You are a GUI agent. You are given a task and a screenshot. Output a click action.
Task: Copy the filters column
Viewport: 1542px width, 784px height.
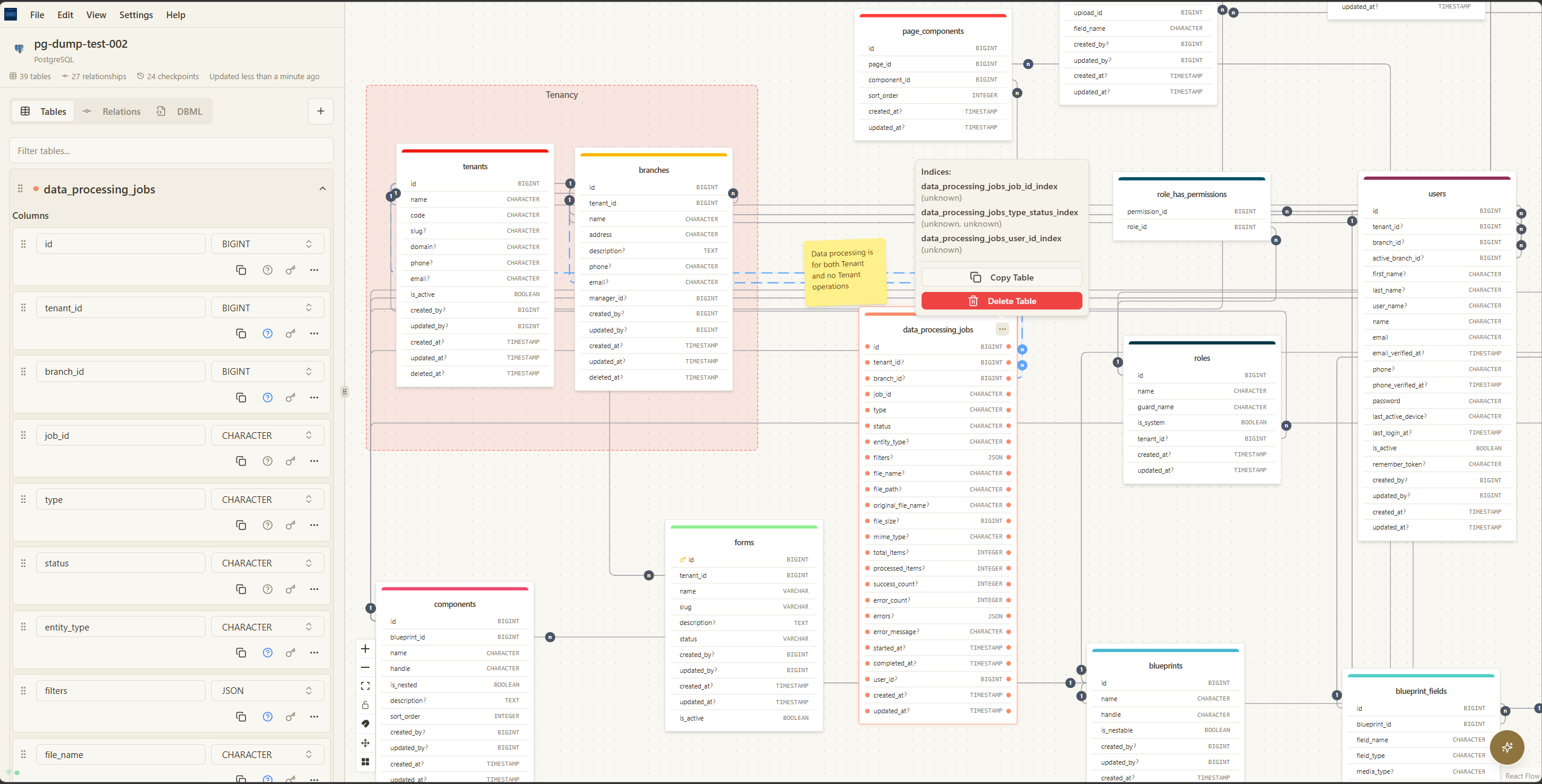(x=241, y=716)
